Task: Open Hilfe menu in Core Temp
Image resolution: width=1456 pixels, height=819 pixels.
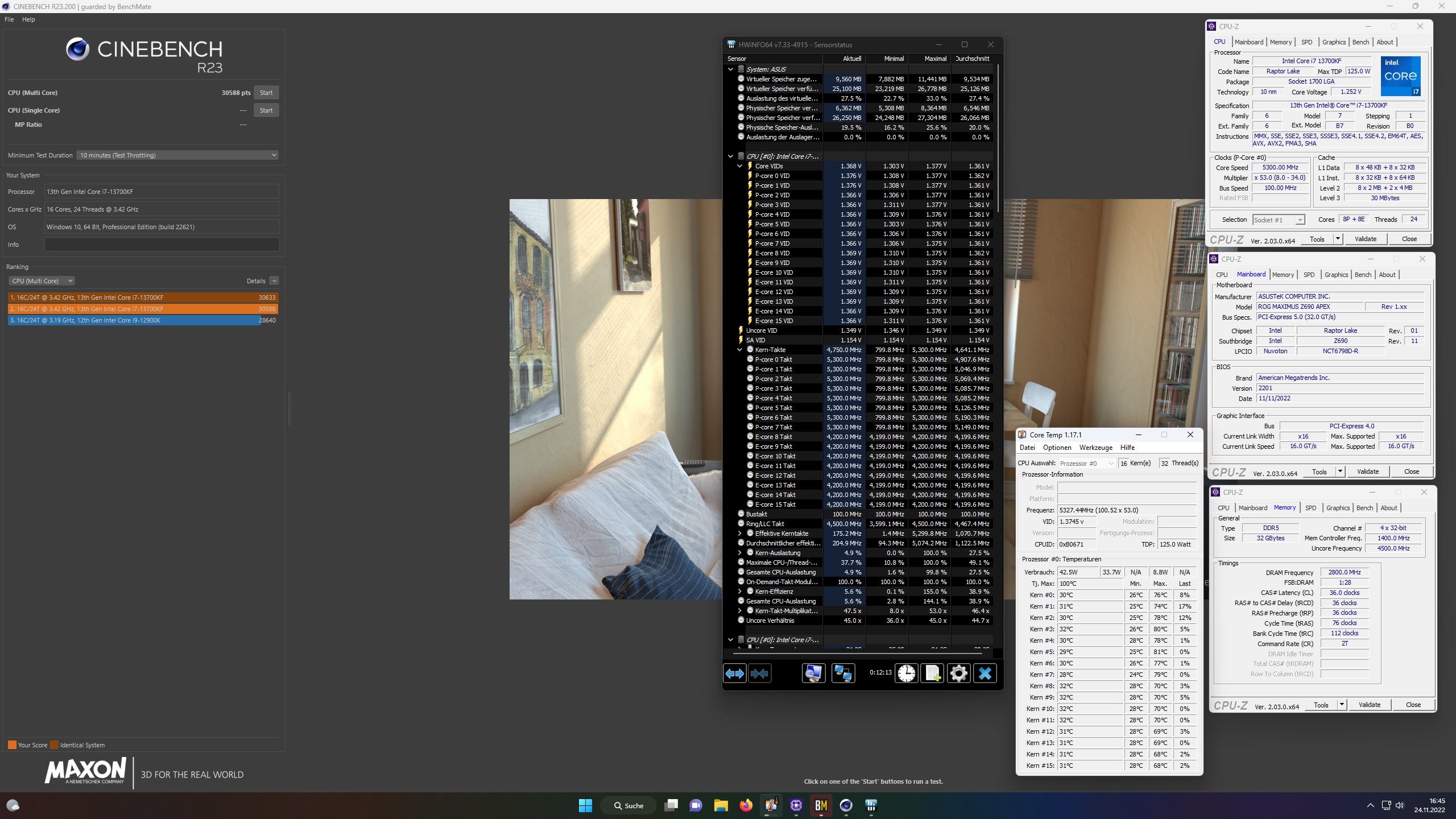Action: (1127, 448)
